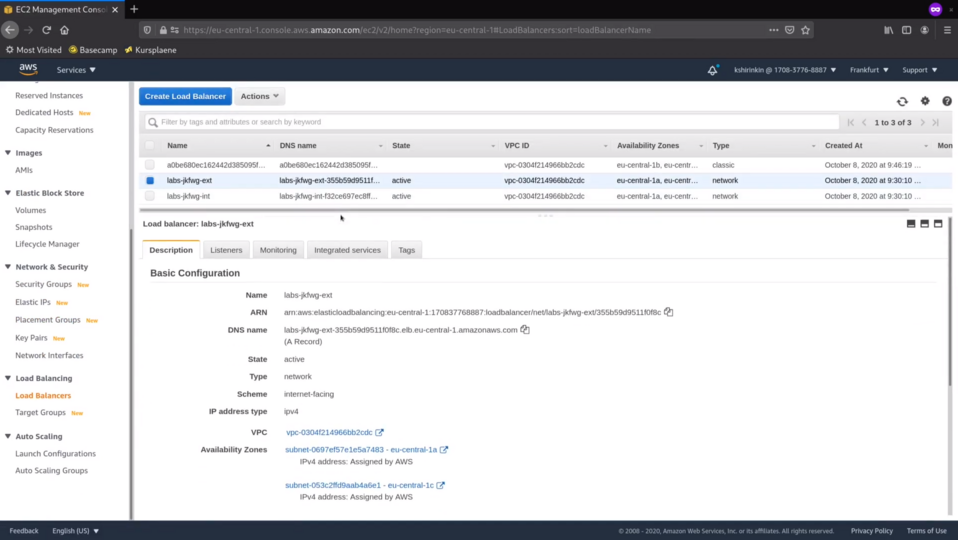Switch to the Monitoring tab
The width and height of the screenshot is (958, 540).
pos(278,250)
